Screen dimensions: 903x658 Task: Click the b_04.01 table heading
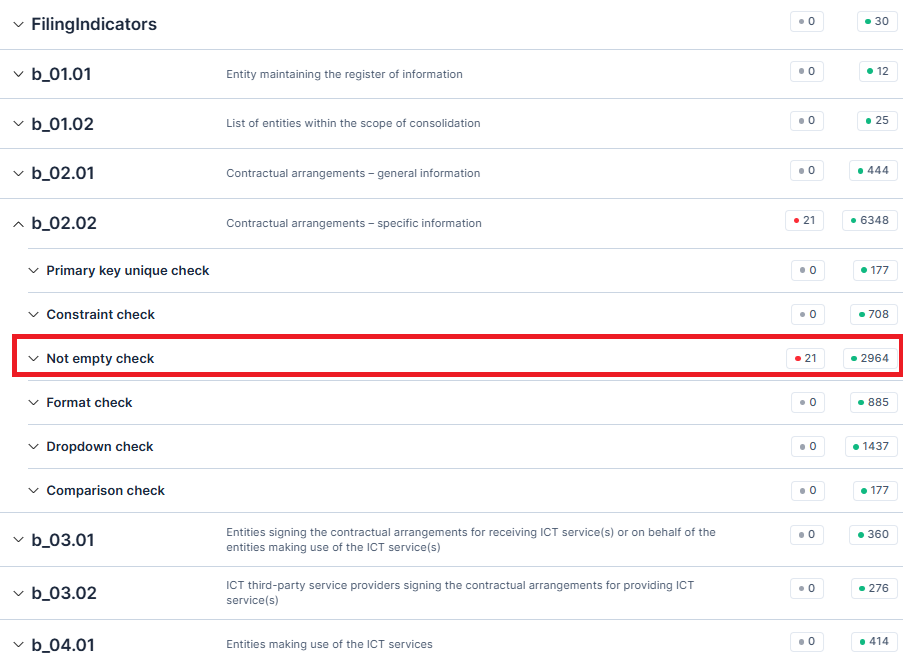pyautogui.click(x=63, y=644)
